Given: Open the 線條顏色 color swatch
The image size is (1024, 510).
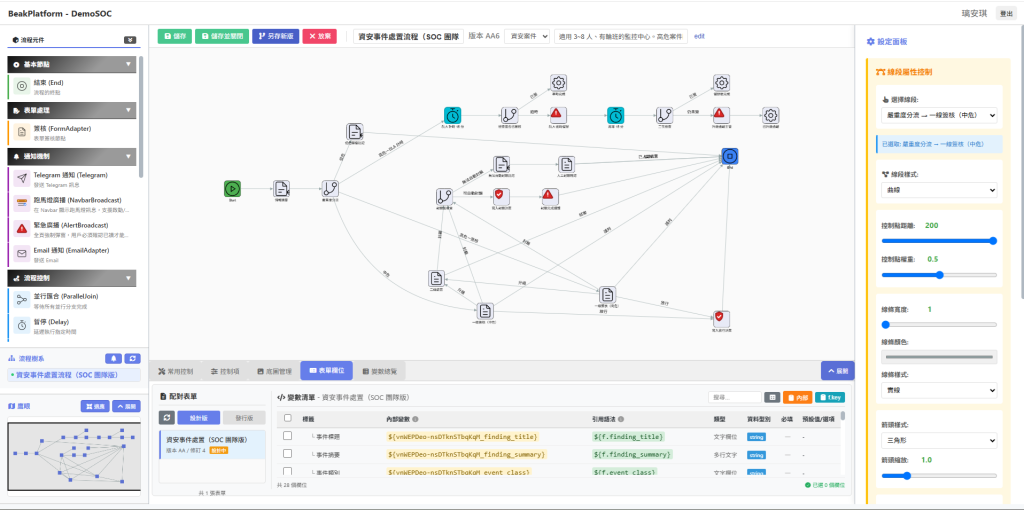Looking at the screenshot, I should pos(938,357).
